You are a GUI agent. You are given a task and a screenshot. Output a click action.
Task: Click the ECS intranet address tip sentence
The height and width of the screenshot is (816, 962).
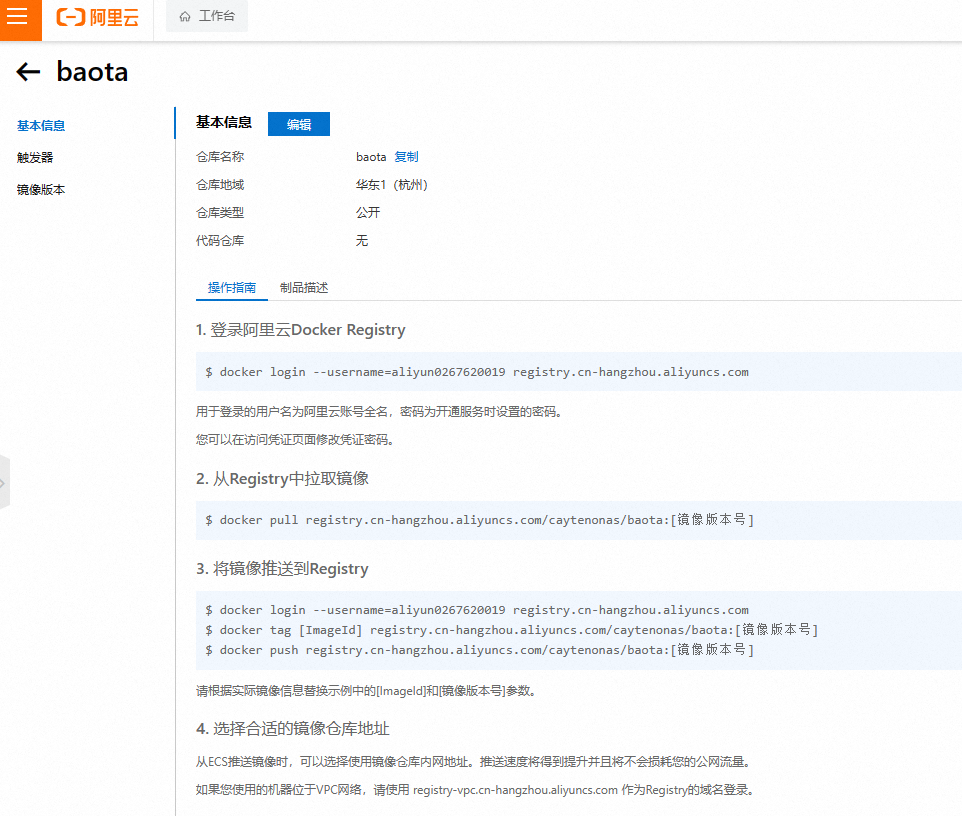click(474, 762)
